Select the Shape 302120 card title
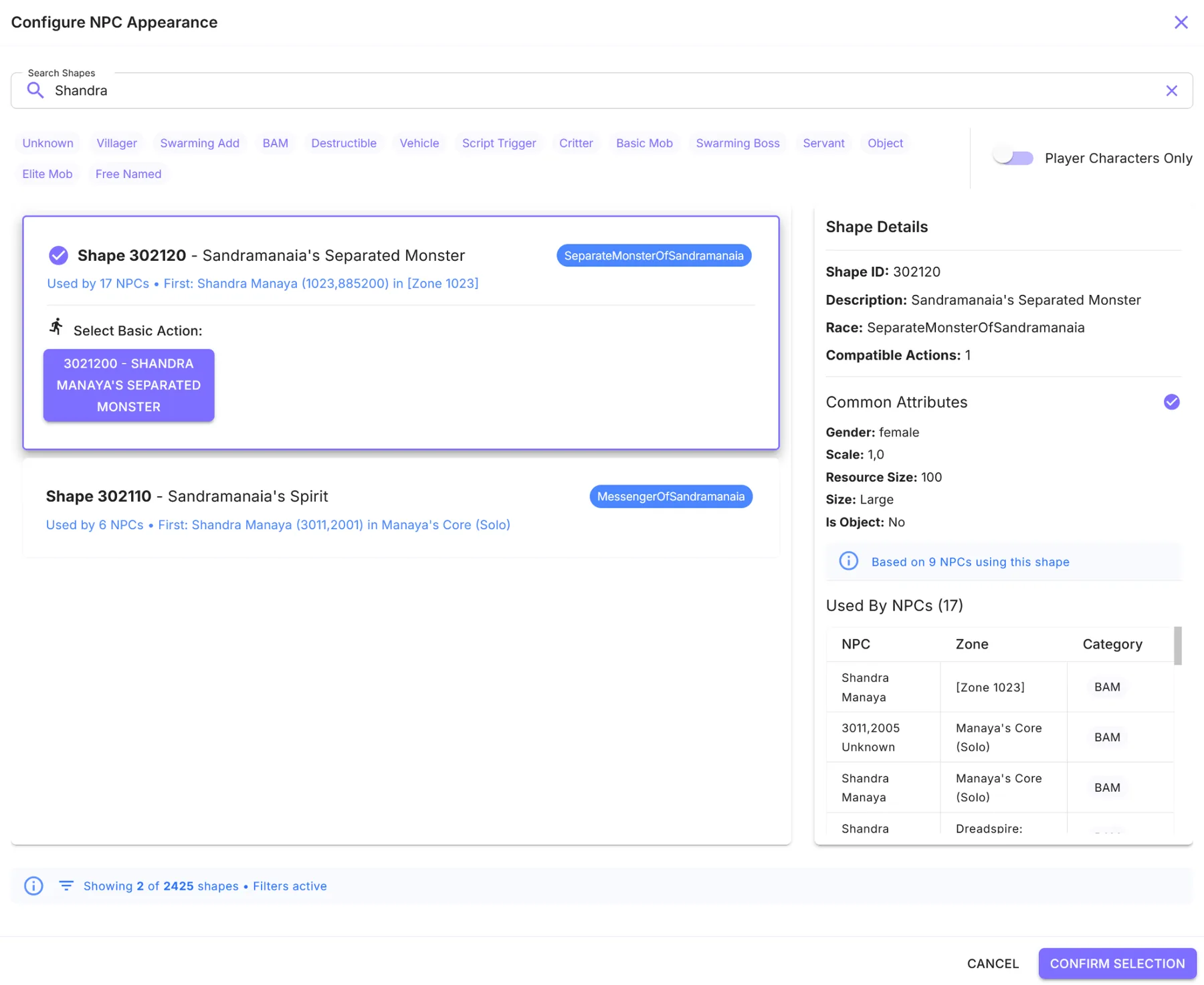Image resolution: width=1204 pixels, height=985 pixels. [x=271, y=255]
